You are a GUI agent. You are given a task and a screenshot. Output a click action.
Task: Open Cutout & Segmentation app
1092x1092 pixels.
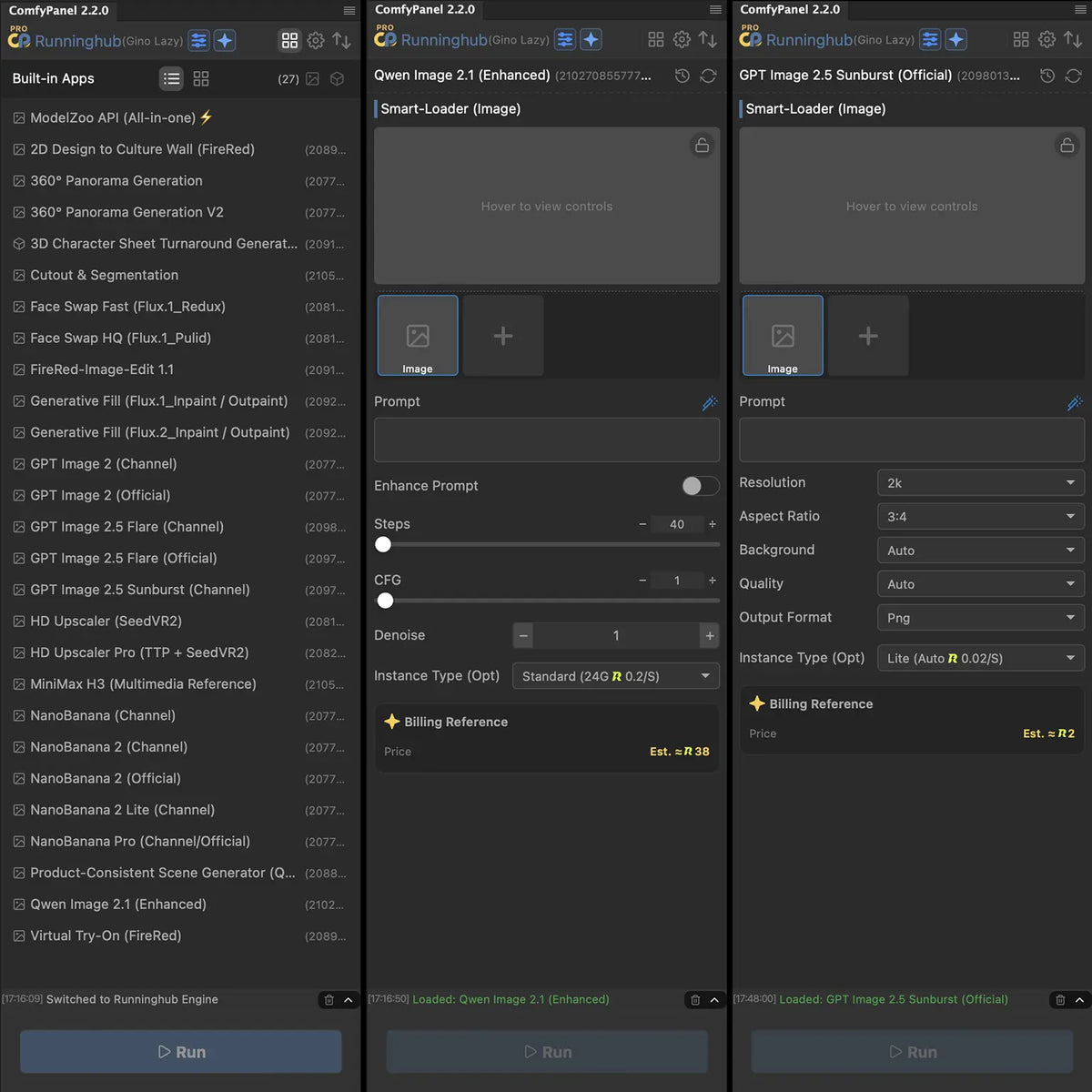(x=180, y=276)
